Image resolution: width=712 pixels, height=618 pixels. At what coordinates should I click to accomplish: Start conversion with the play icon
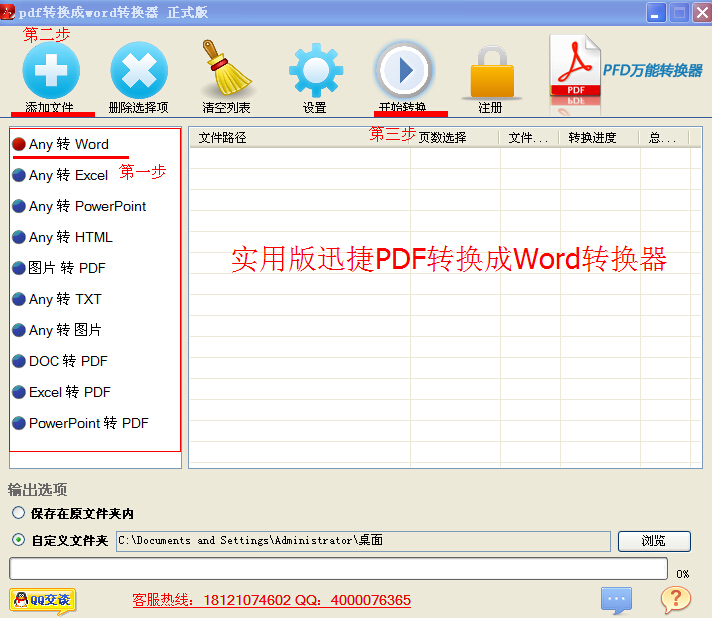pos(403,70)
